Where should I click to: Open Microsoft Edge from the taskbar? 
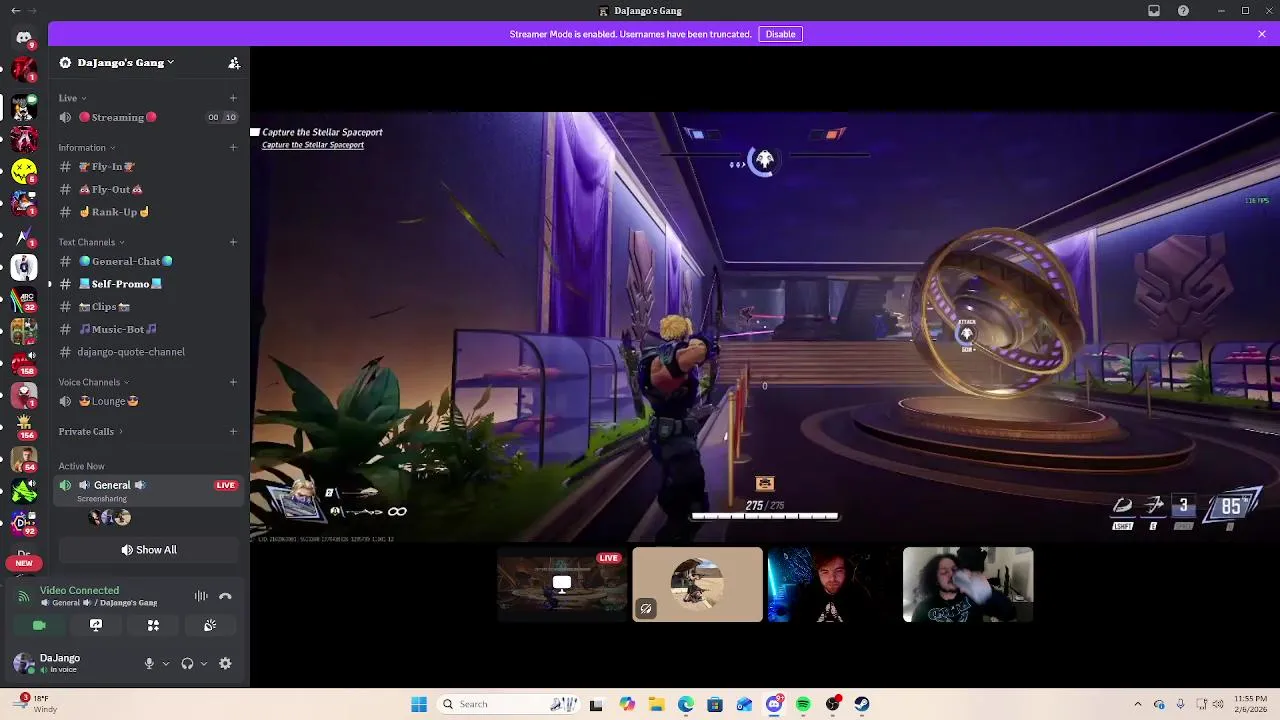[686, 704]
